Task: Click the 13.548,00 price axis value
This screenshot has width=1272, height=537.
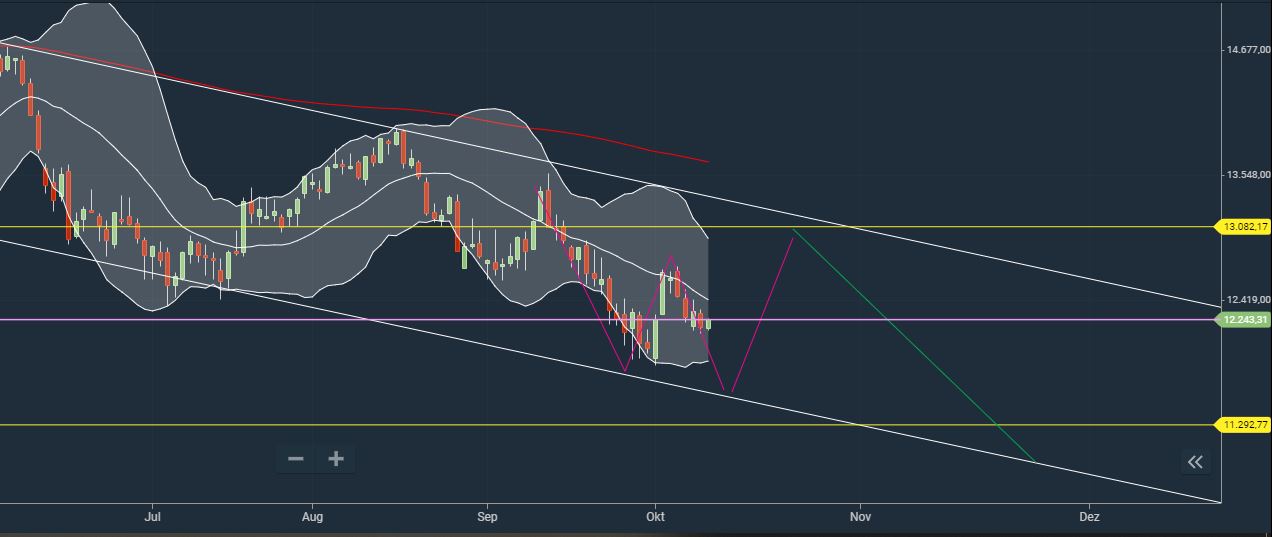Action: click(x=1248, y=175)
